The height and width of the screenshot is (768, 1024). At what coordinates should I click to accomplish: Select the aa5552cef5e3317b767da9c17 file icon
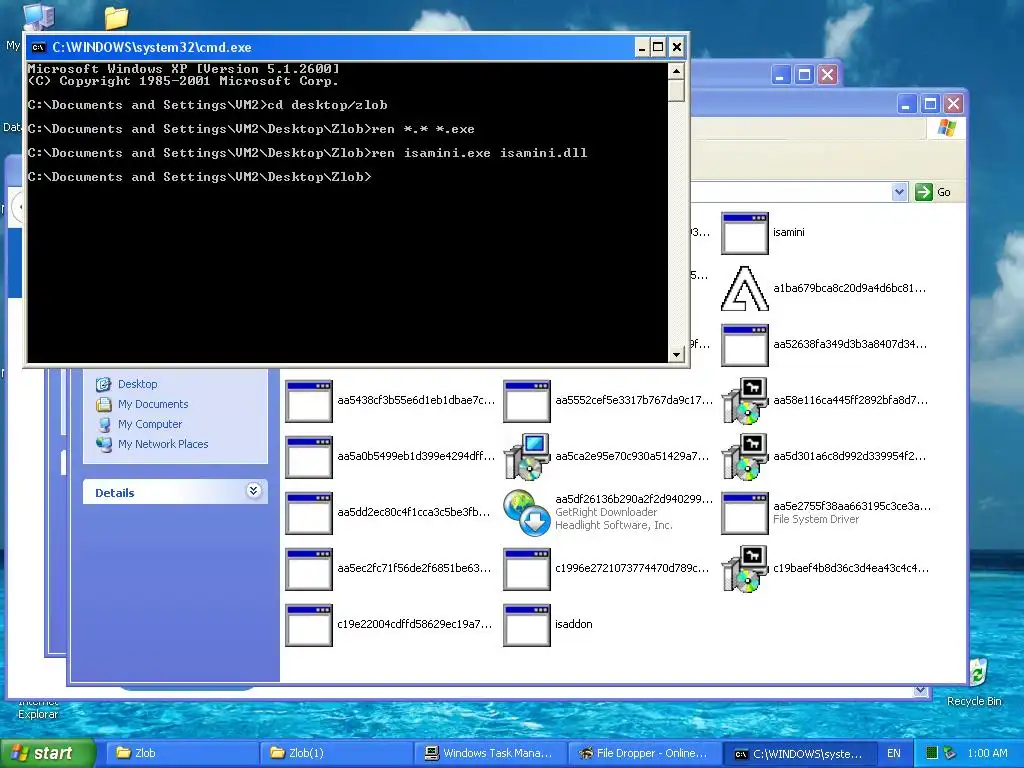tap(527, 401)
